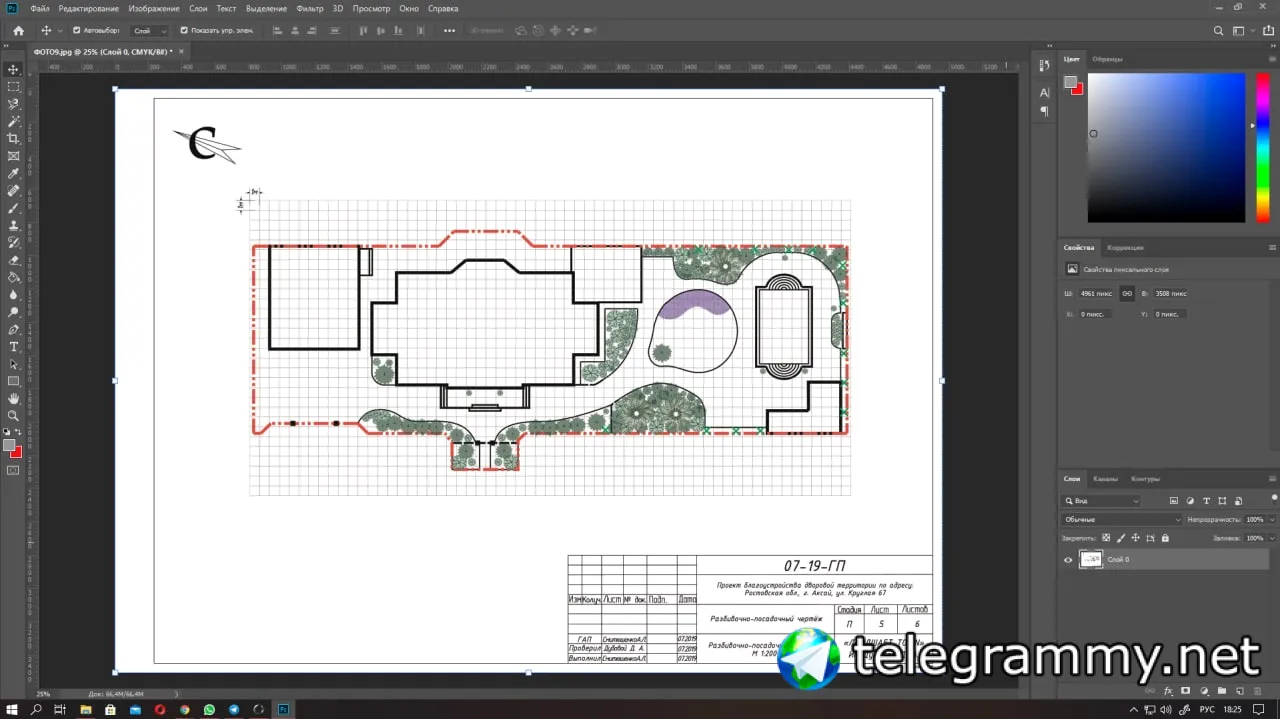Screen dimensions: 1280x719
Task: Switch to the Контуры tab
Action: [x=1145, y=478]
